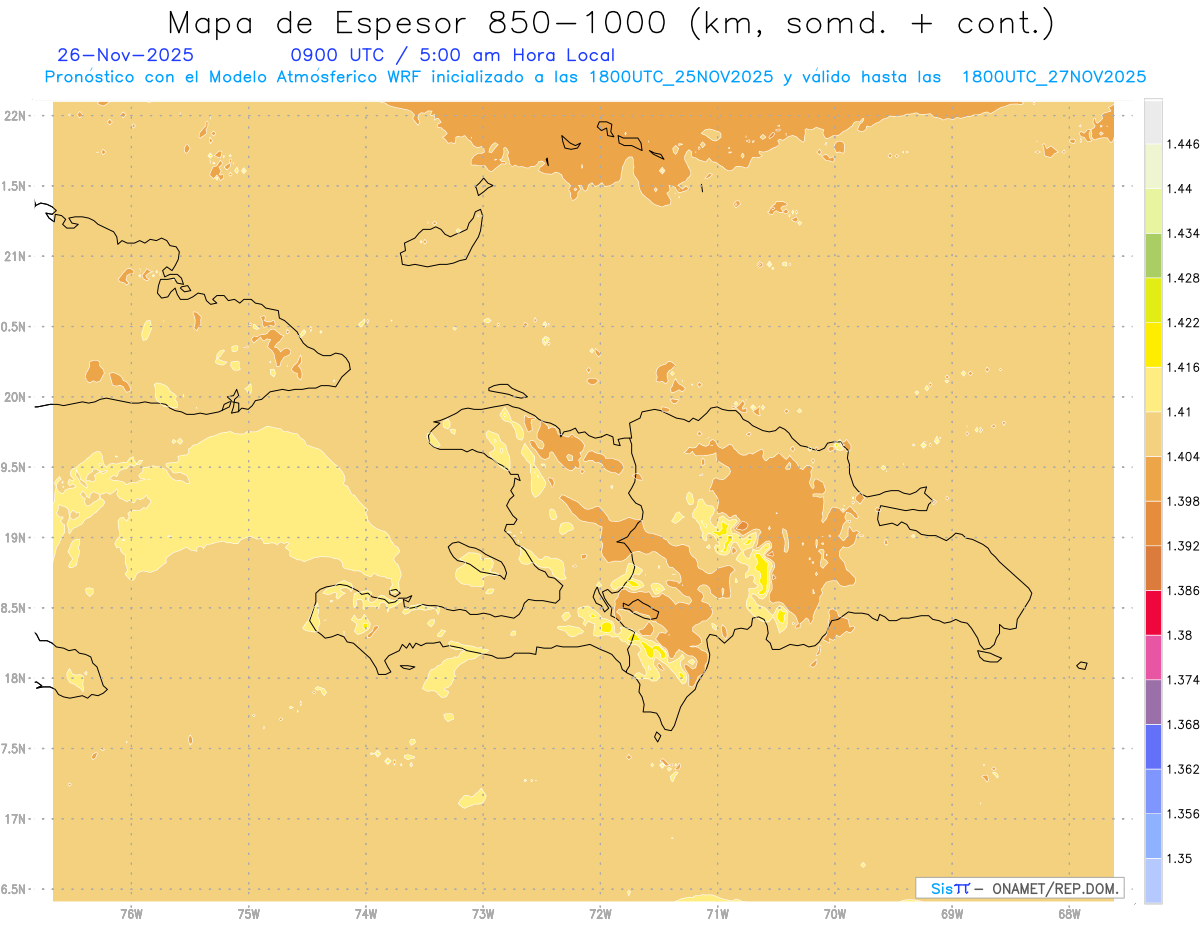Click the colorbar value 1.392
The height and width of the screenshot is (927, 1200).
[x=1185, y=546]
